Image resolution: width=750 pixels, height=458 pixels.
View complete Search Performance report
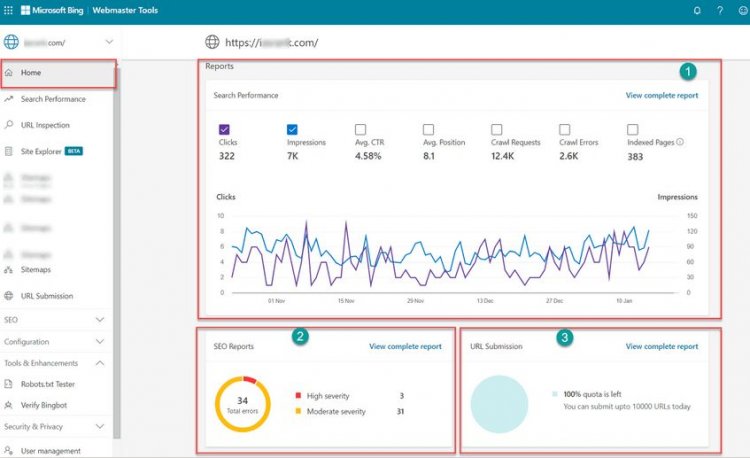(662, 95)
